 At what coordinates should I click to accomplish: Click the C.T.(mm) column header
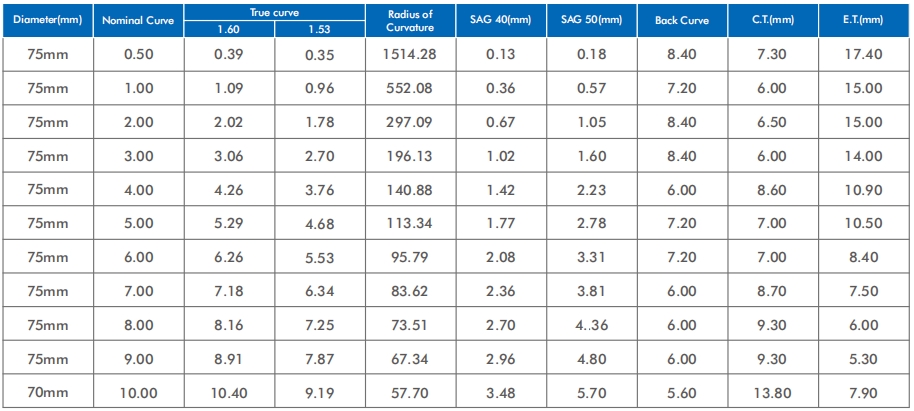click(x=771, y=20)
